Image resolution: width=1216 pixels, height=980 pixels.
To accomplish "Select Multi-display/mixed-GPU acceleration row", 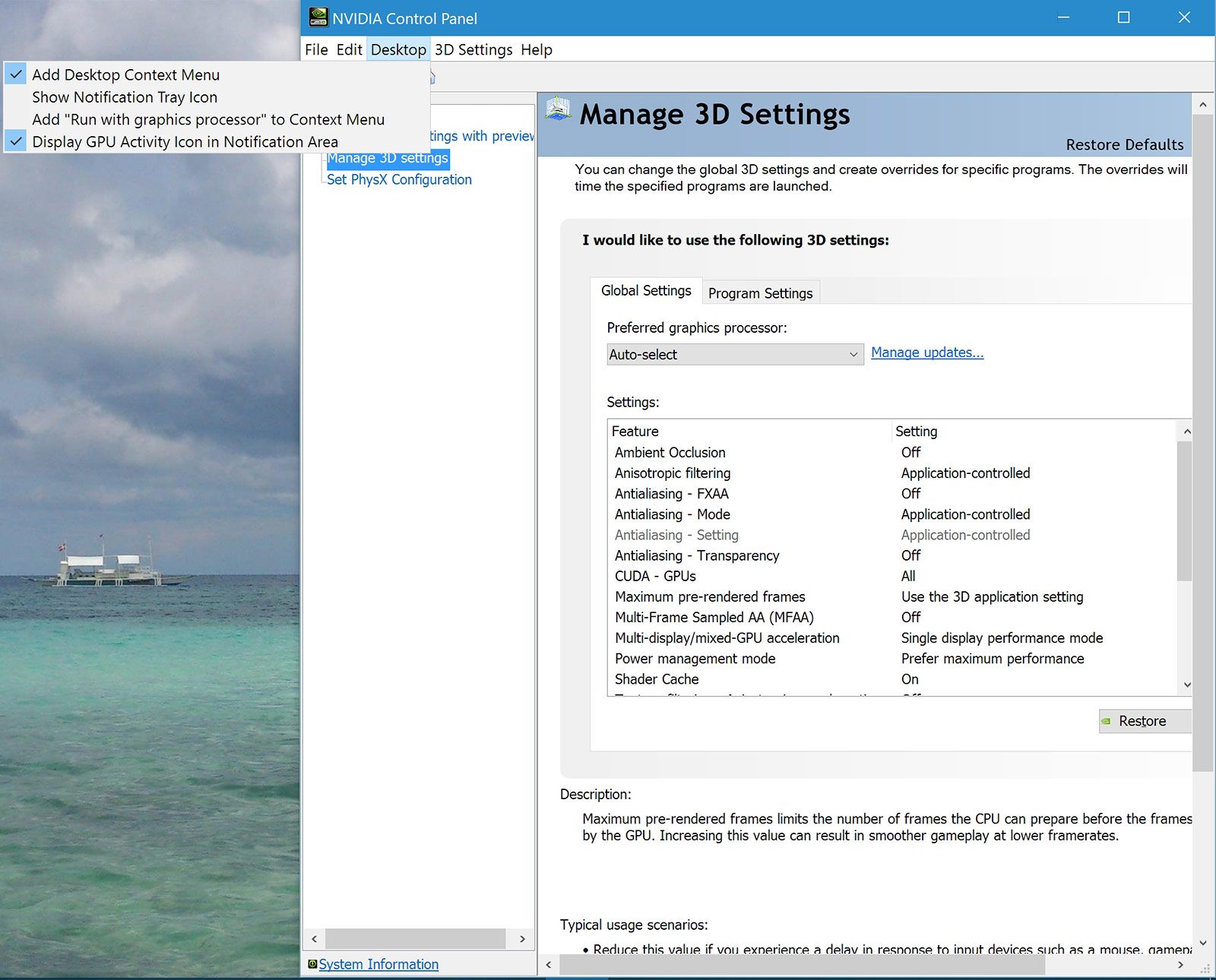I will tap(894, 638).
